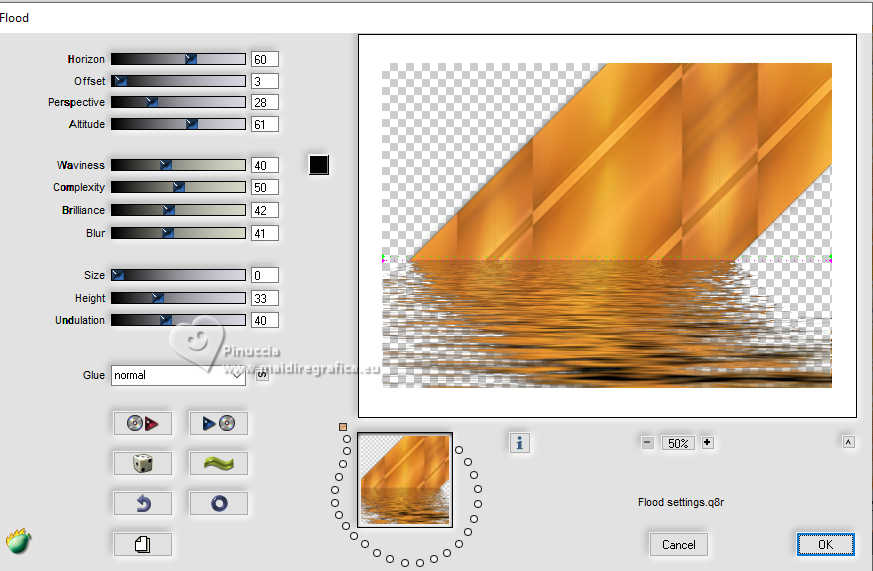Viewport: 873px width, 571px height.
Task: Click the save preset arrow-and-disc button
Action: [x=218, y=424]
